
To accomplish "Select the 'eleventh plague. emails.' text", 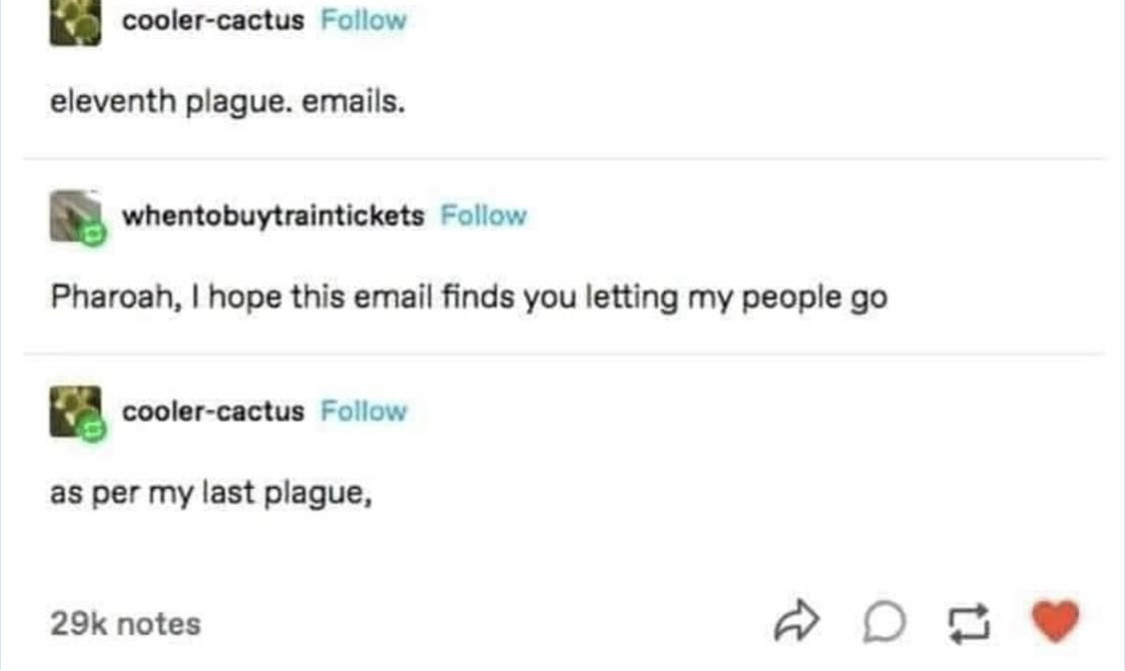I will [x=227, y=102].
